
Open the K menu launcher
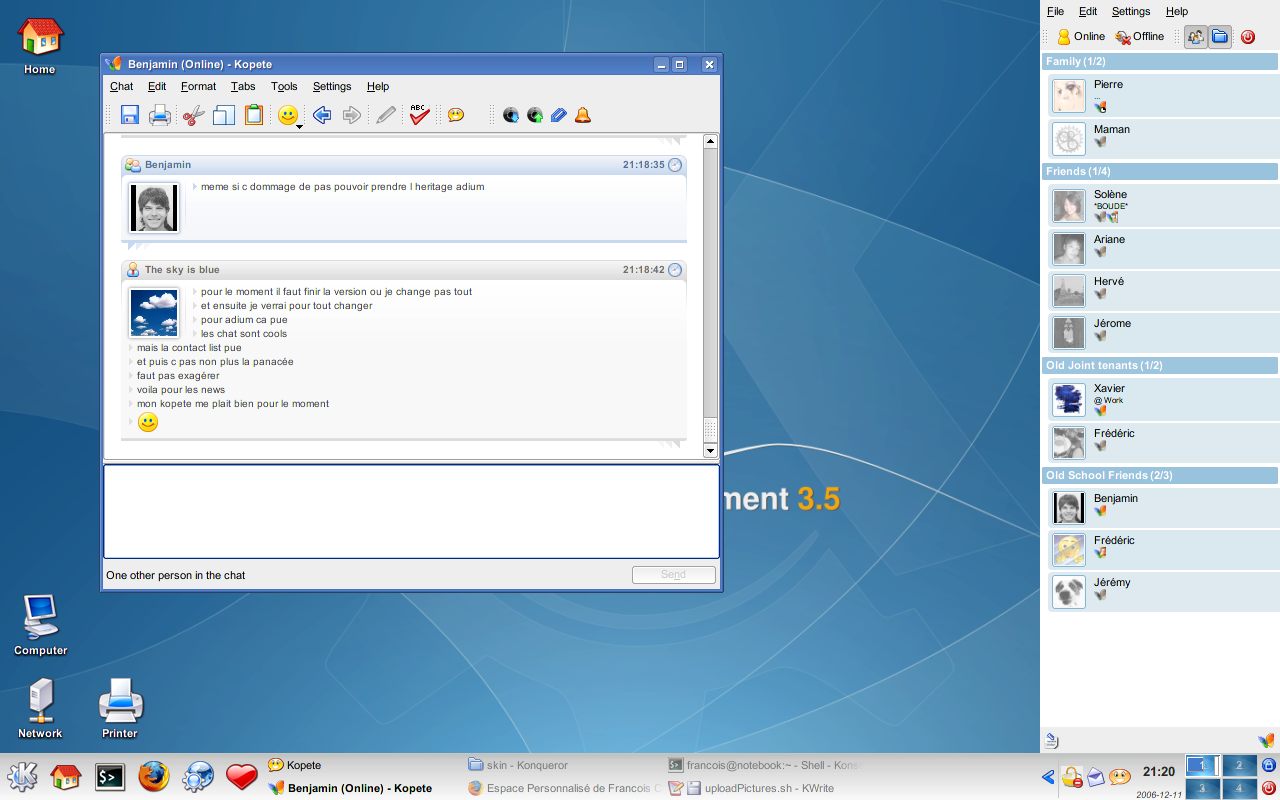(23, 777)
